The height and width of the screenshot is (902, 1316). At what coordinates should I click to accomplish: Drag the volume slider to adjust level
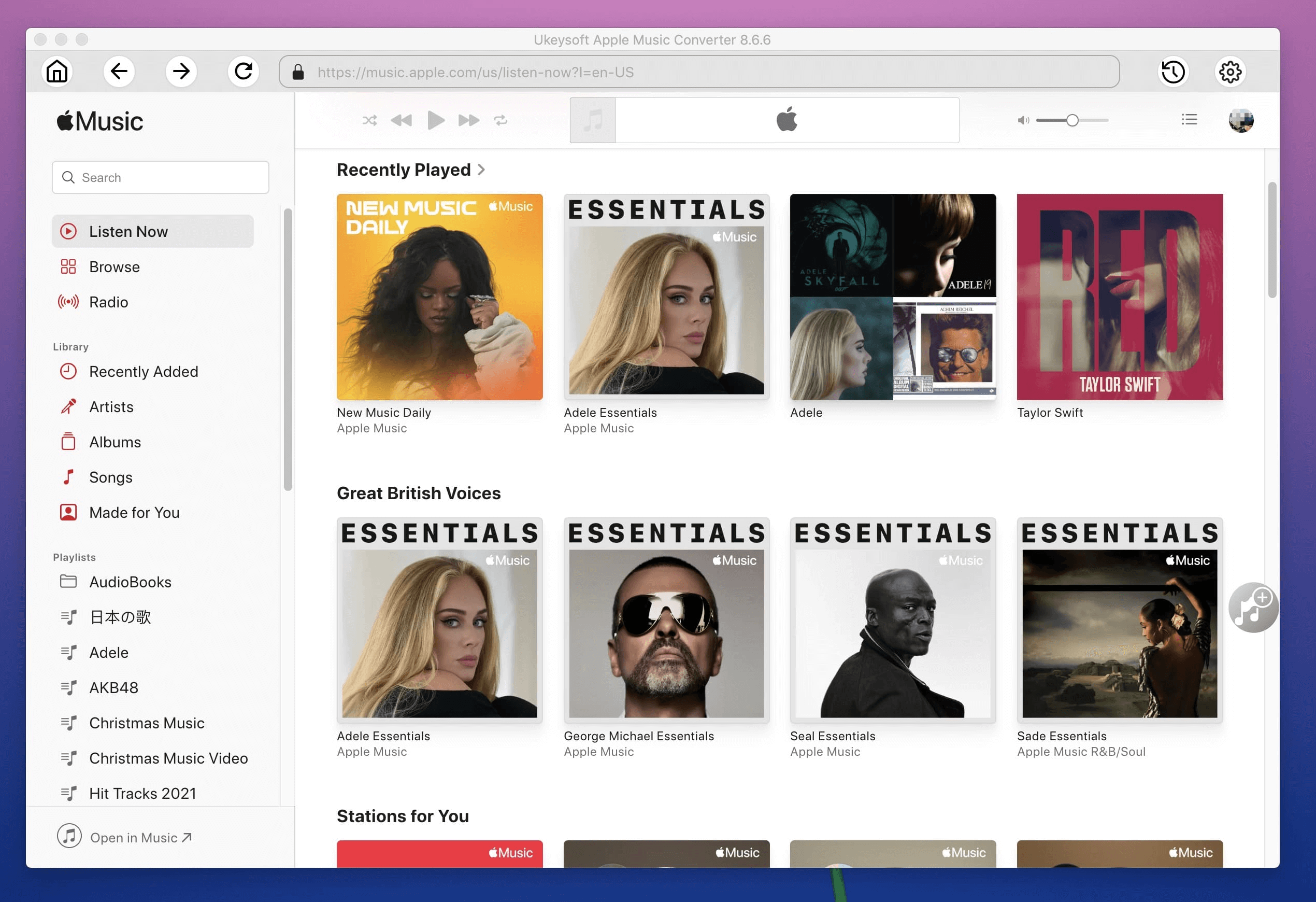pyautogui.click(x=1071, y=119)
